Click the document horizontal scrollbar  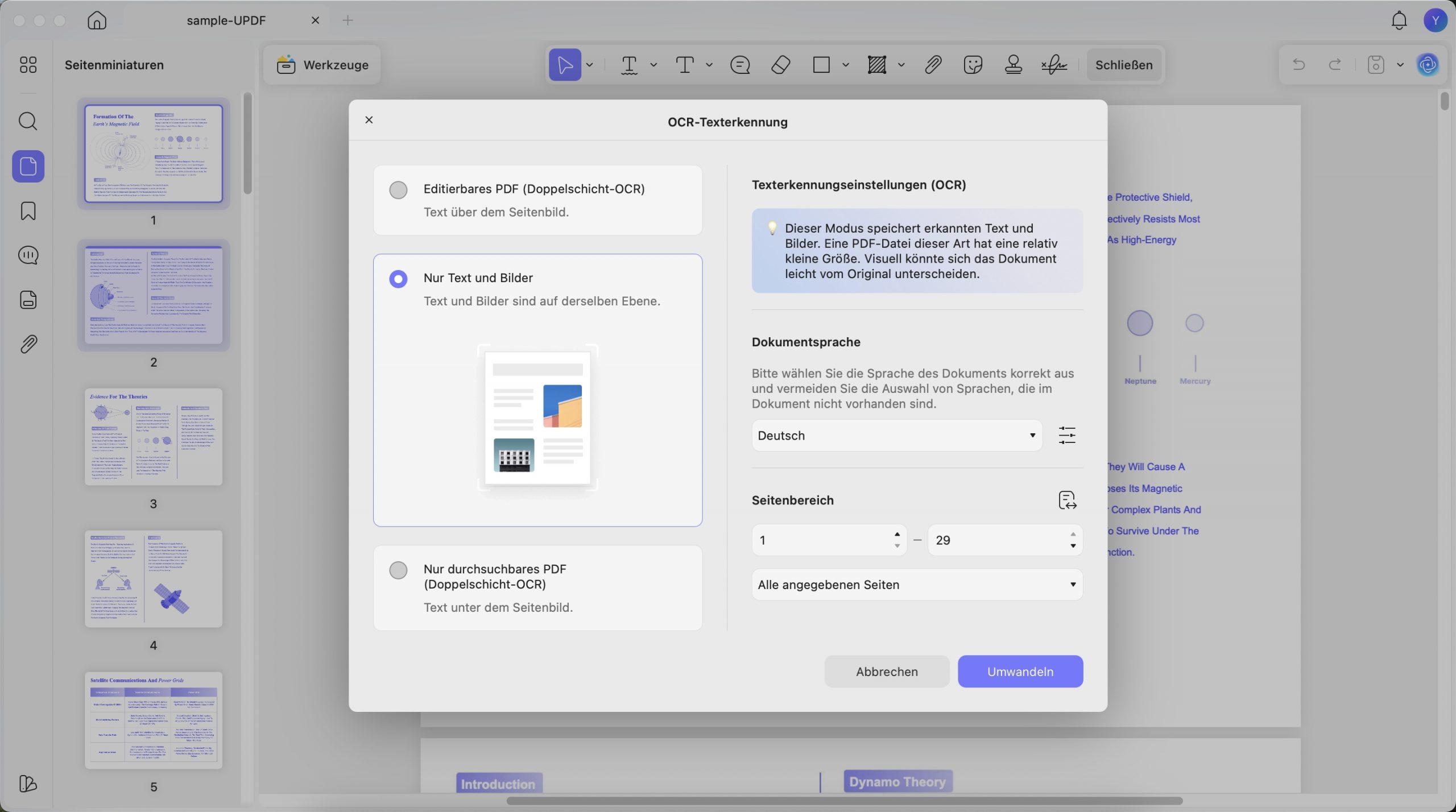coord(844,801)
